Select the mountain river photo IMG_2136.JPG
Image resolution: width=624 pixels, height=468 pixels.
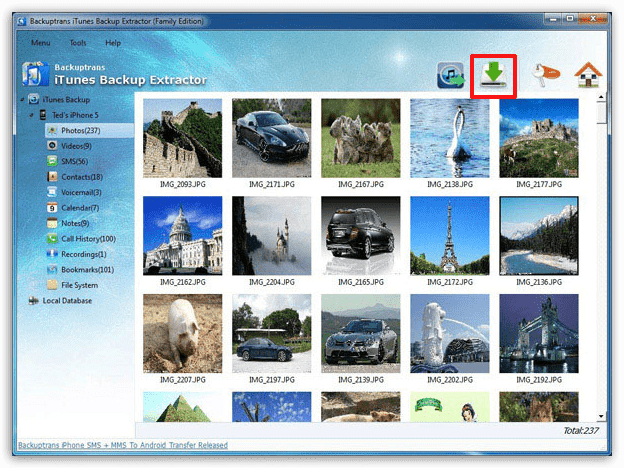pyautogui.click(x=539, y=236)
